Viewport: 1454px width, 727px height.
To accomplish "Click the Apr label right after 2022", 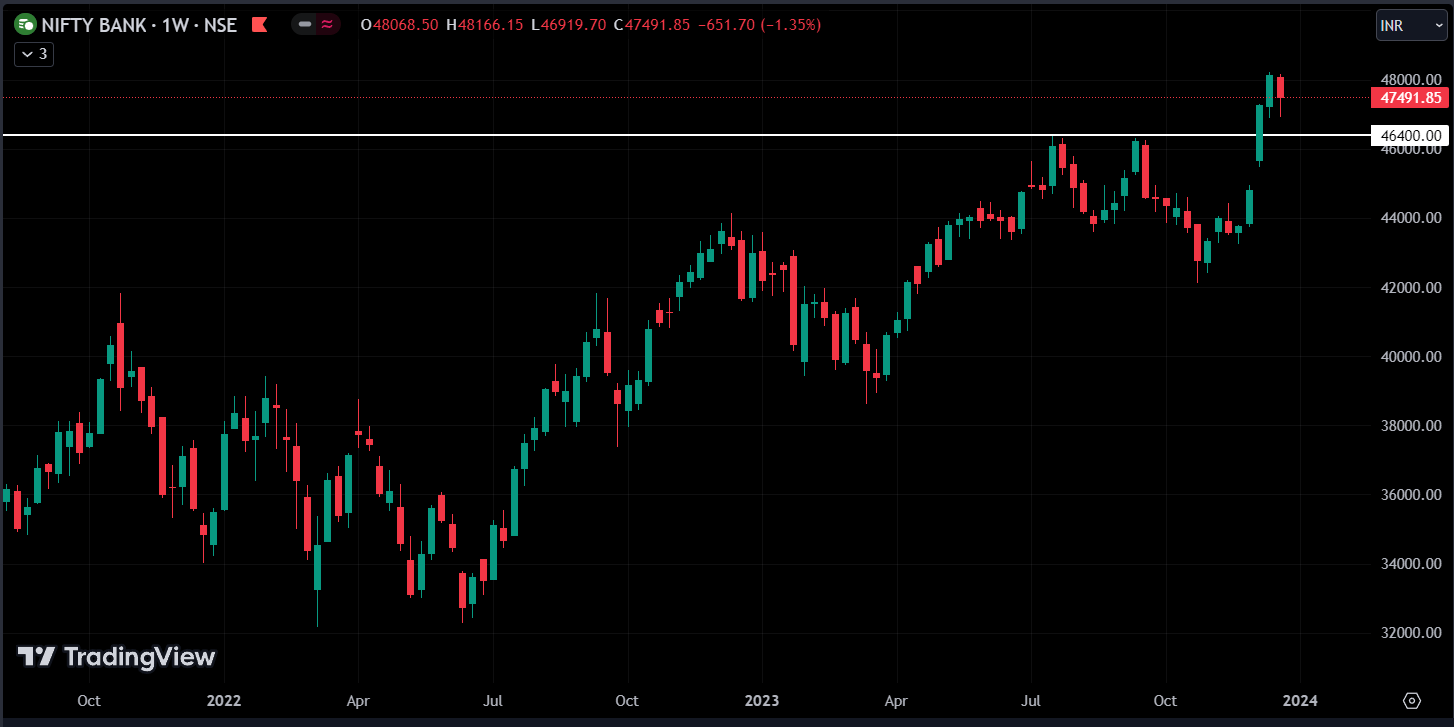I will [x=358, y=700].
